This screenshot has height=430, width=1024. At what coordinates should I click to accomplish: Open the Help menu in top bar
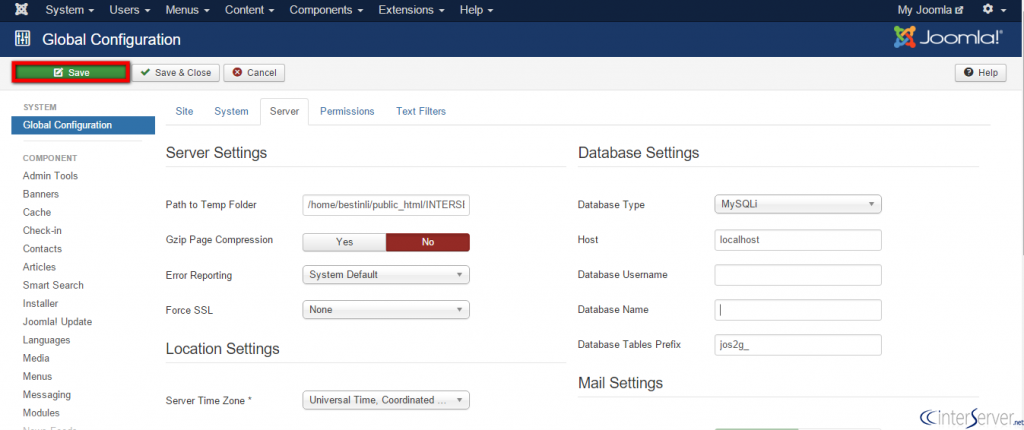pos(476,10)
